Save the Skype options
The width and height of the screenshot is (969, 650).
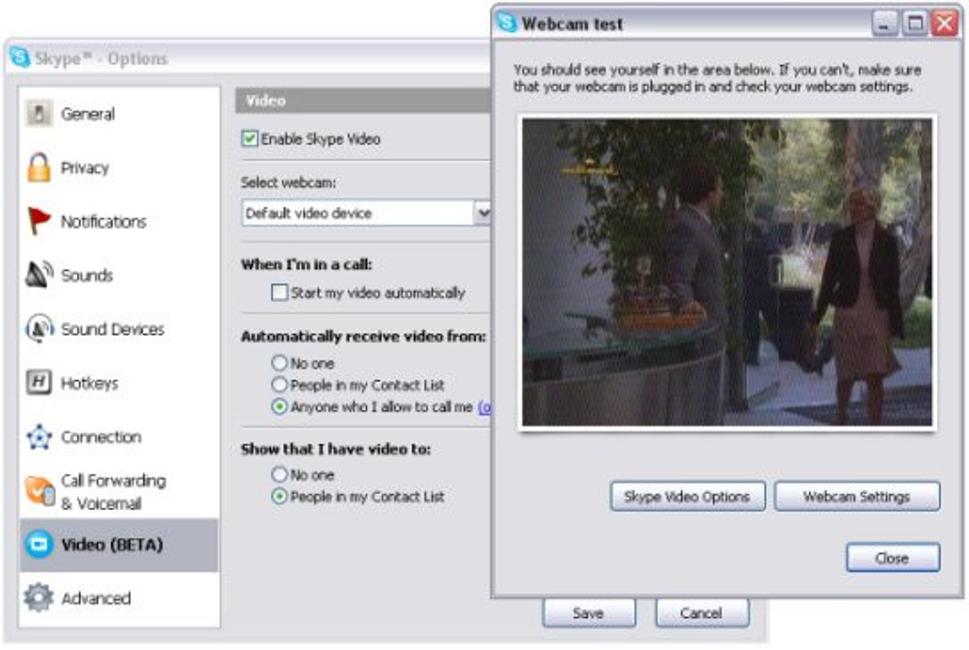[x=588, y=613]
